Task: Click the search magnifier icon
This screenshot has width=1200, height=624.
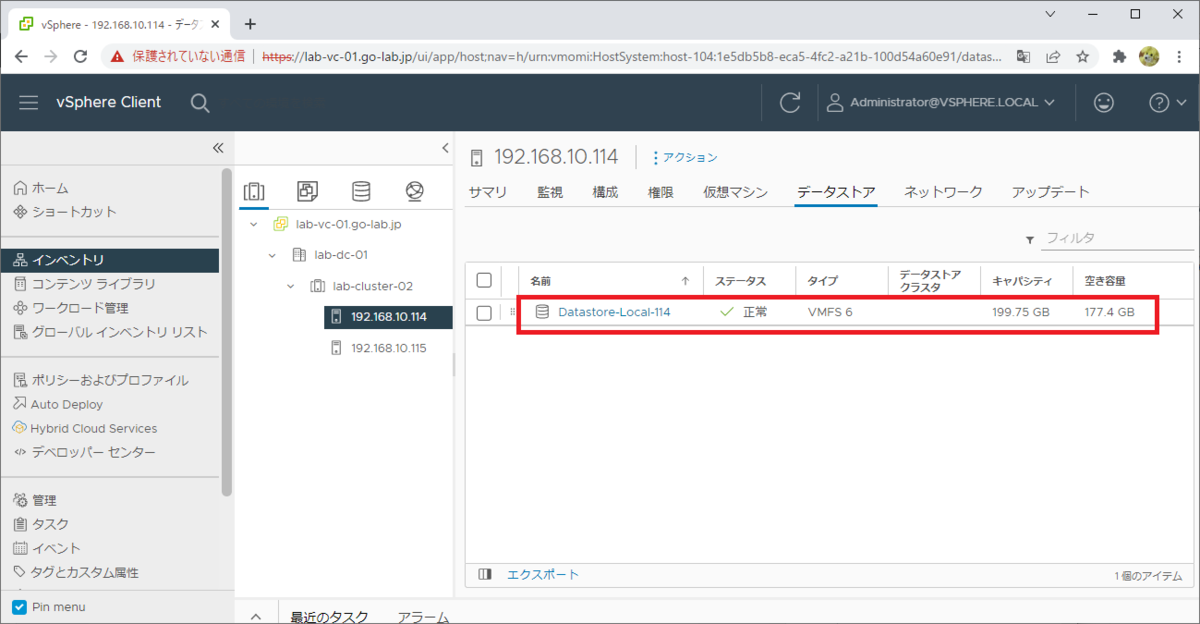Action: tap(200, 103)
